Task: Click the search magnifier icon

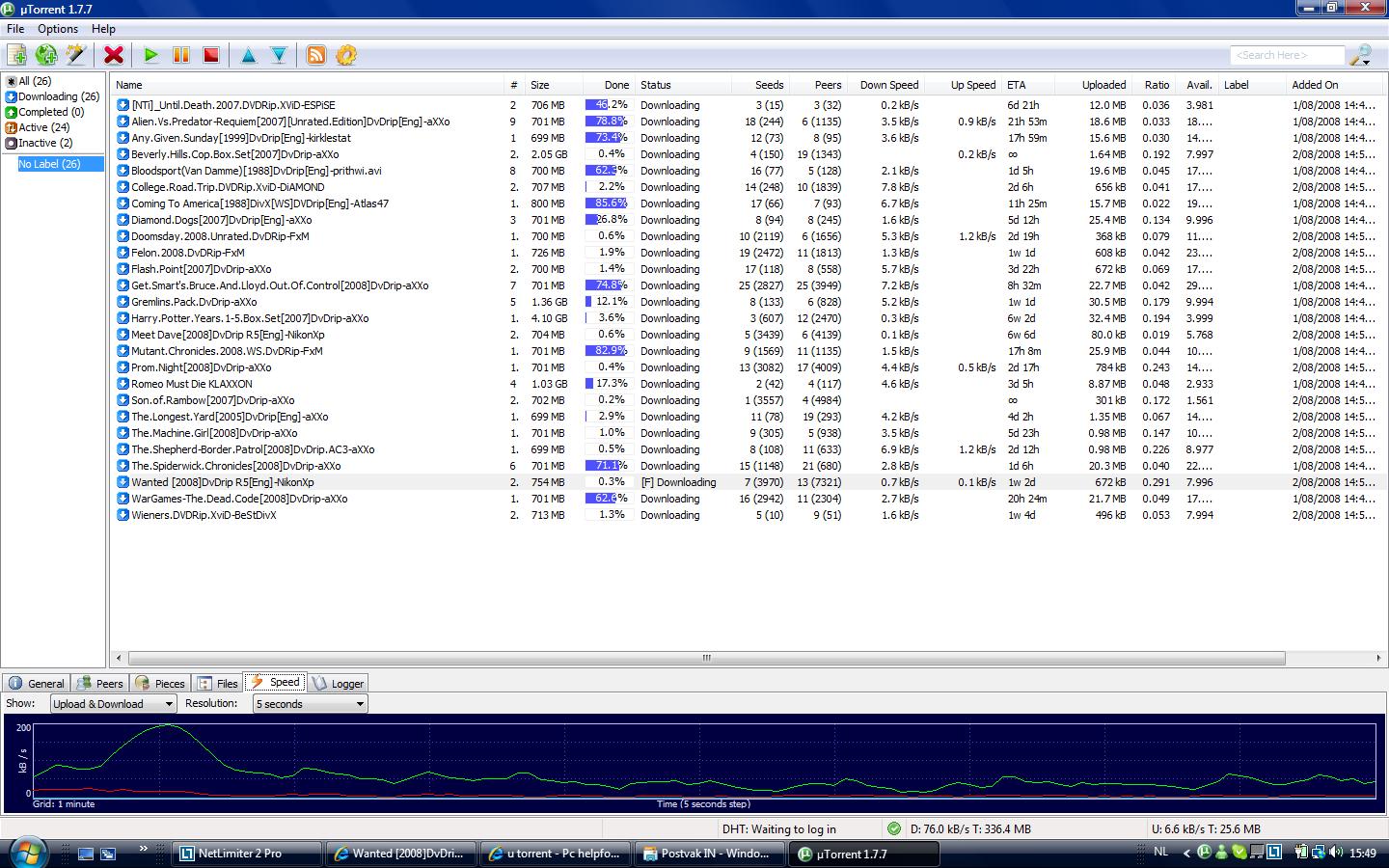Action: (1360, 55)
